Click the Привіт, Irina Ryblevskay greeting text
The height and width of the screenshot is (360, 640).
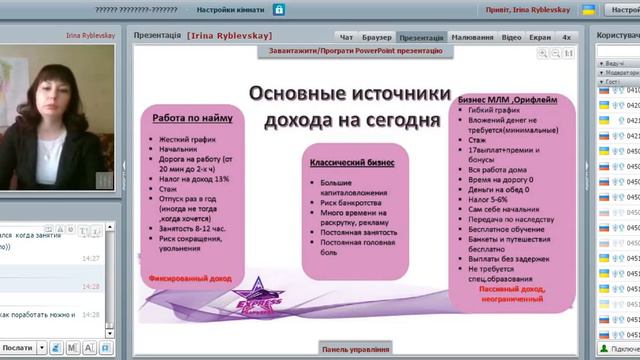point(528,10)
